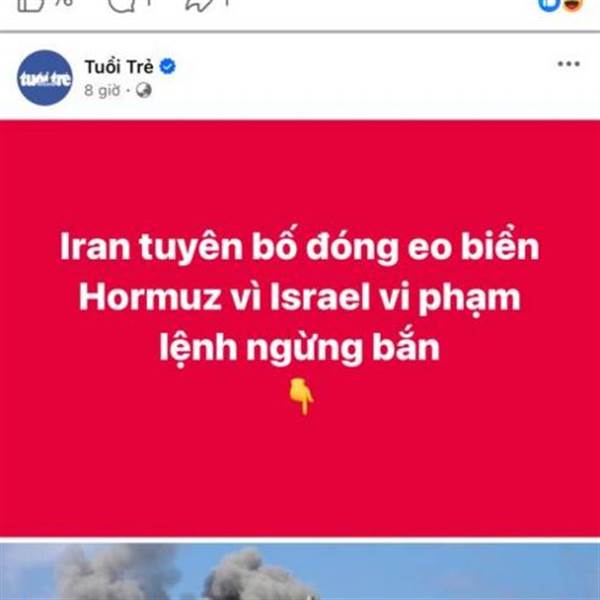Click the share count beside the arrow

[227, 2]
